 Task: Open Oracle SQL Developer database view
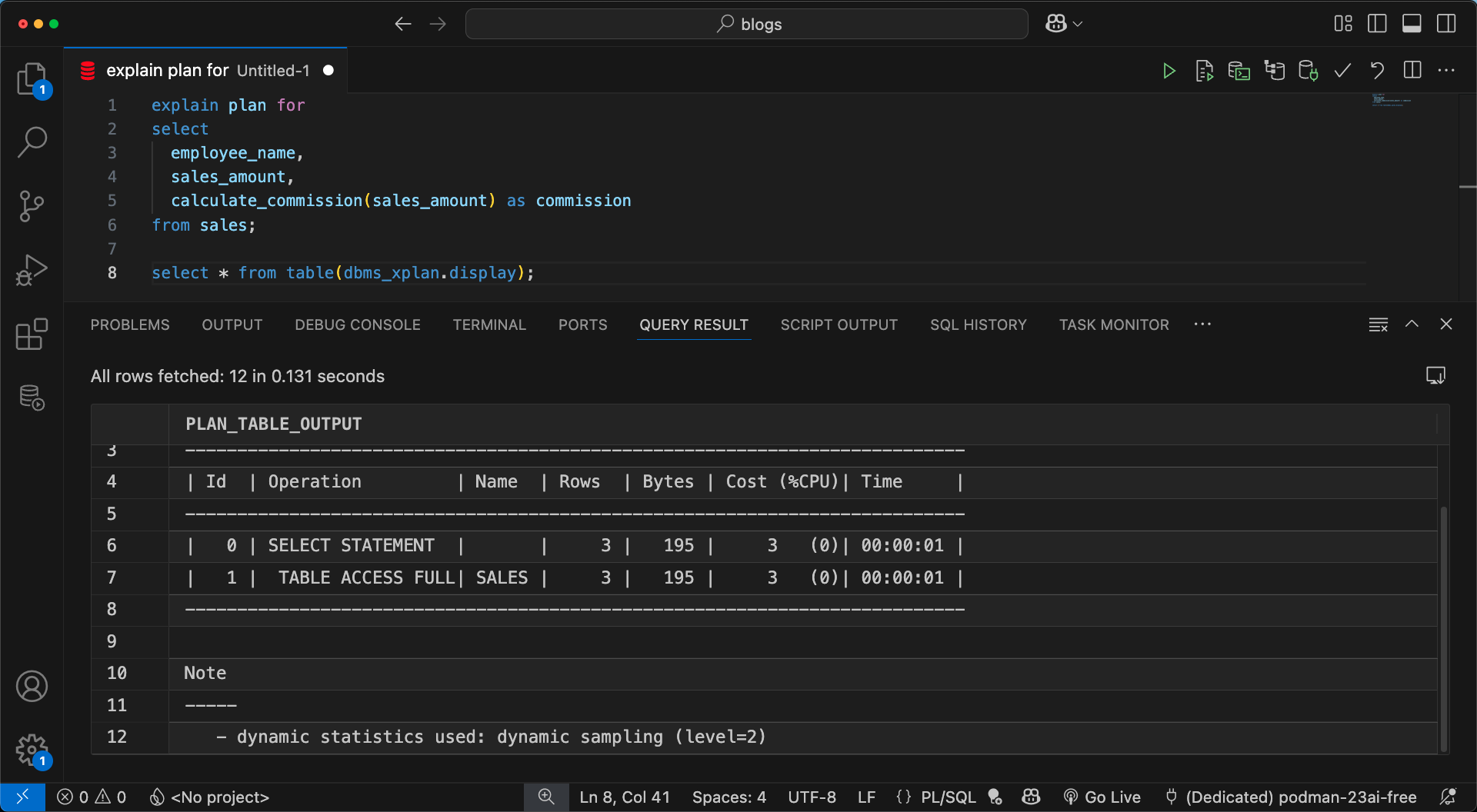pyautogui.click(x=32, y=398)
